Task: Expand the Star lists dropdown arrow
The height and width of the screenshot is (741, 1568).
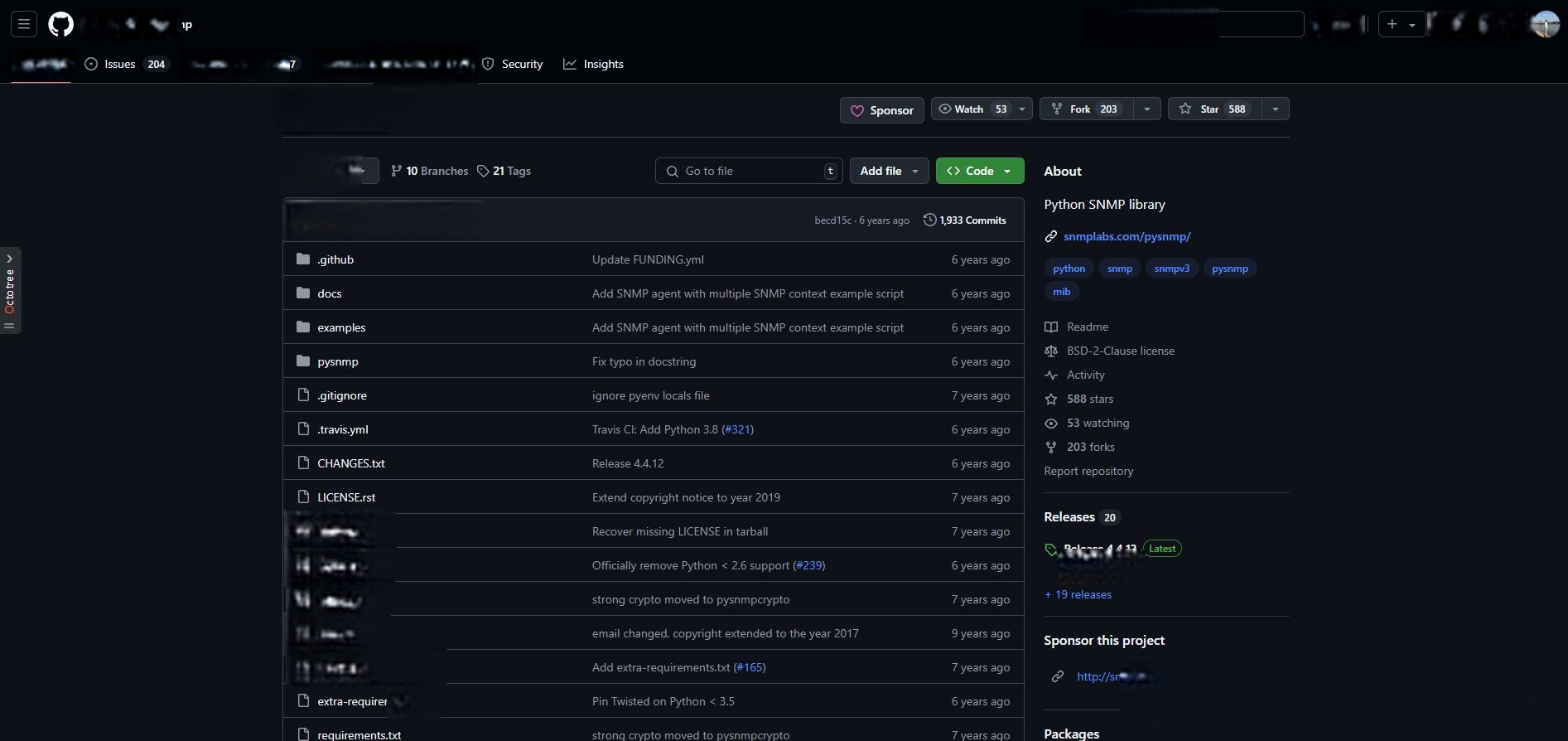Action: (x=1275, y=109)
